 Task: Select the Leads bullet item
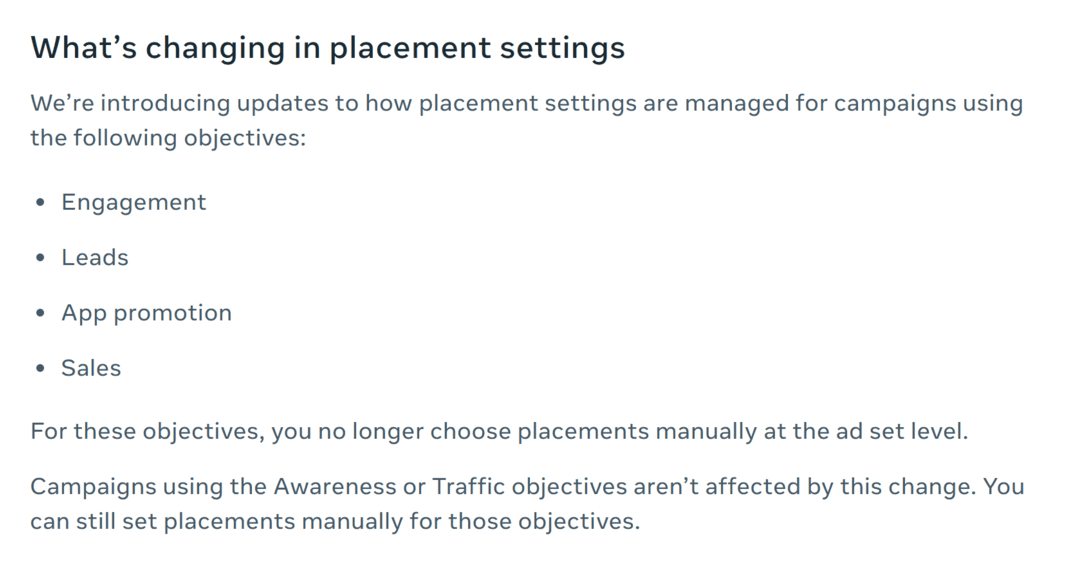(x=95, y=258)
